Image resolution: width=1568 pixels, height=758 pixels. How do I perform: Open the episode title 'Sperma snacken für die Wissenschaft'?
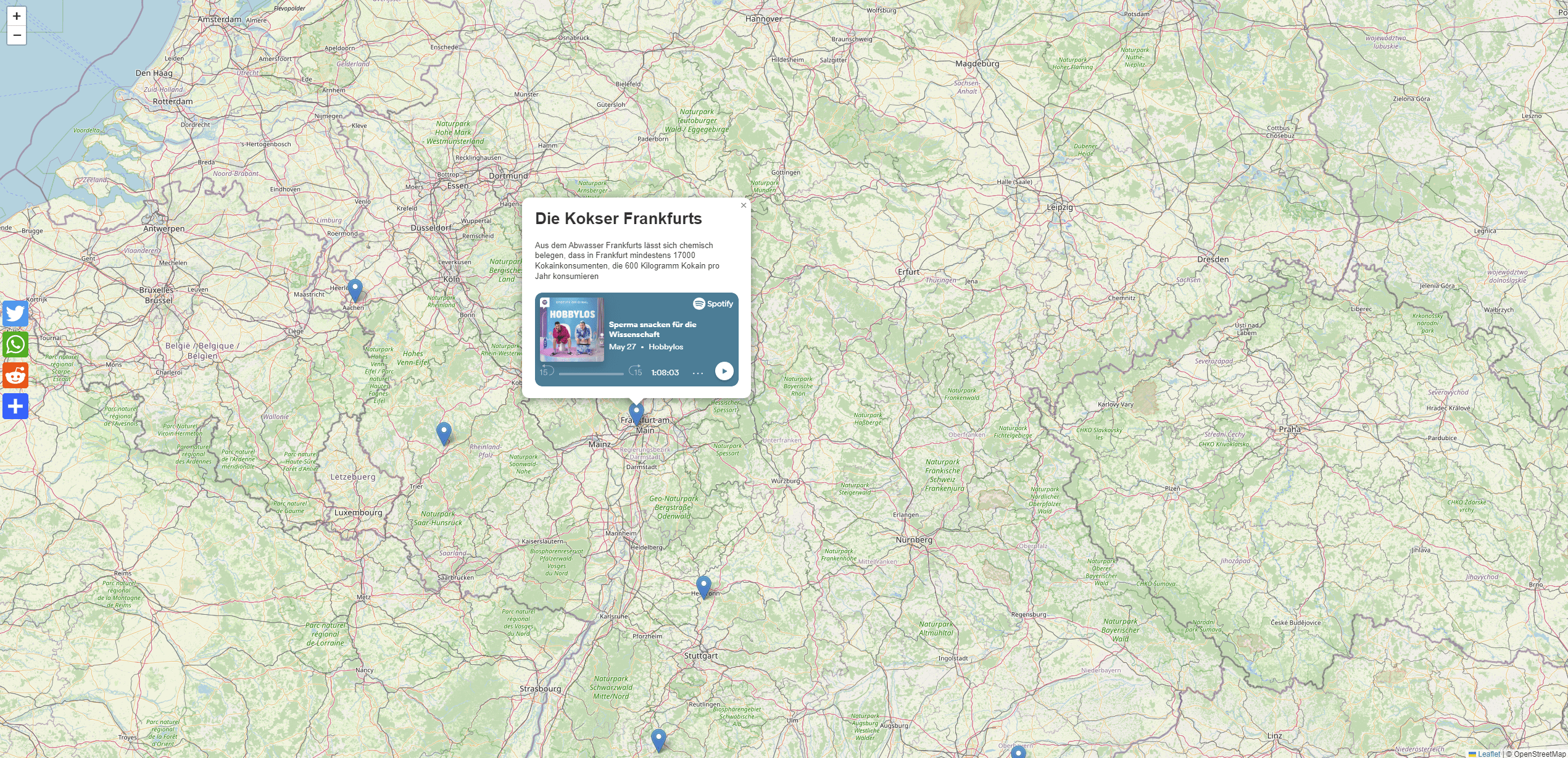click(x=652, y=329)
